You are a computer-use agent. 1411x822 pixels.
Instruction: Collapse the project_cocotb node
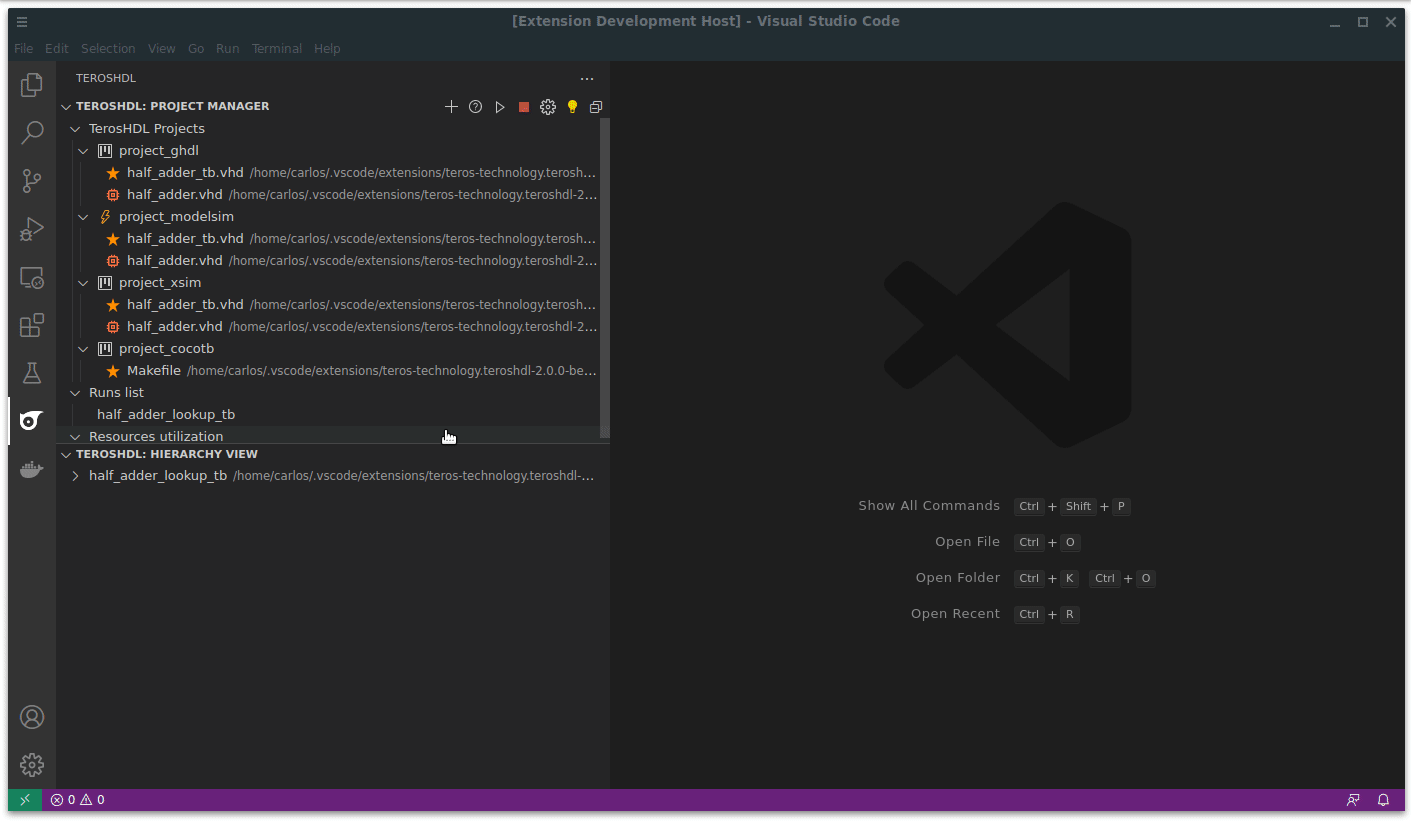click(84, 349)
